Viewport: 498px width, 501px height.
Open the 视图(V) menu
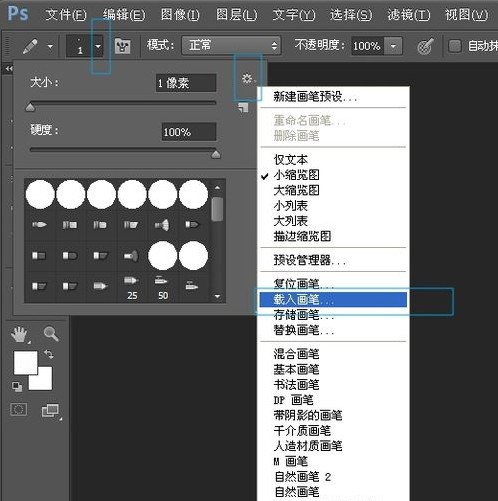466,15
